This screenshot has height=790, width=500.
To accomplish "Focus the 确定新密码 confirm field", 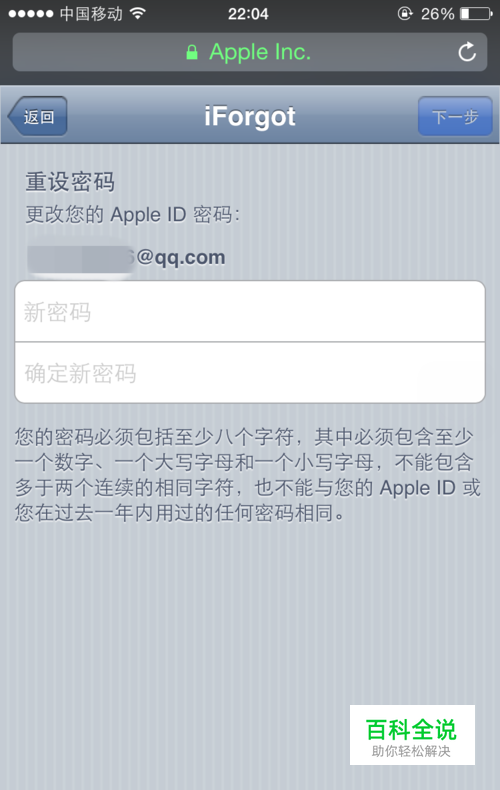I will tap(250, 373).
